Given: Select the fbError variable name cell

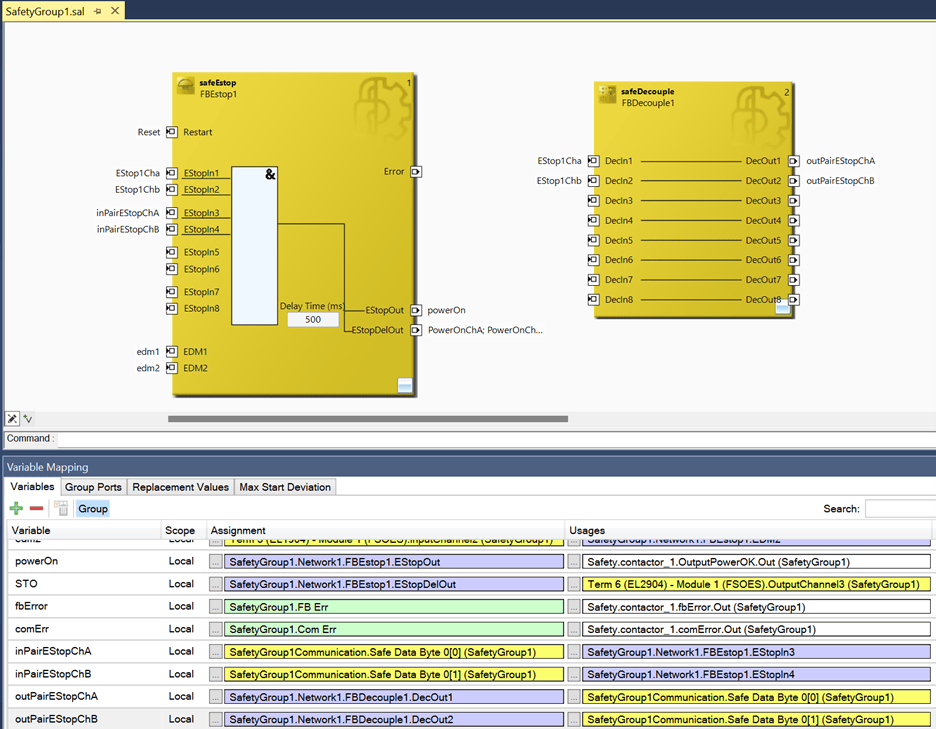Looking at the screenshot, I should click(x=85, y=606).
